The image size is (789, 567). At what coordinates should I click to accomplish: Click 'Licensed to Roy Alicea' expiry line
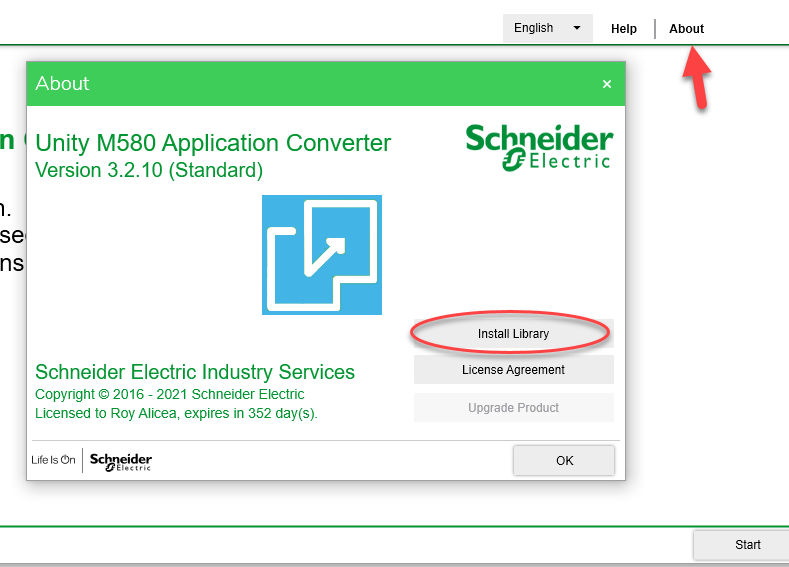point(176,414)
